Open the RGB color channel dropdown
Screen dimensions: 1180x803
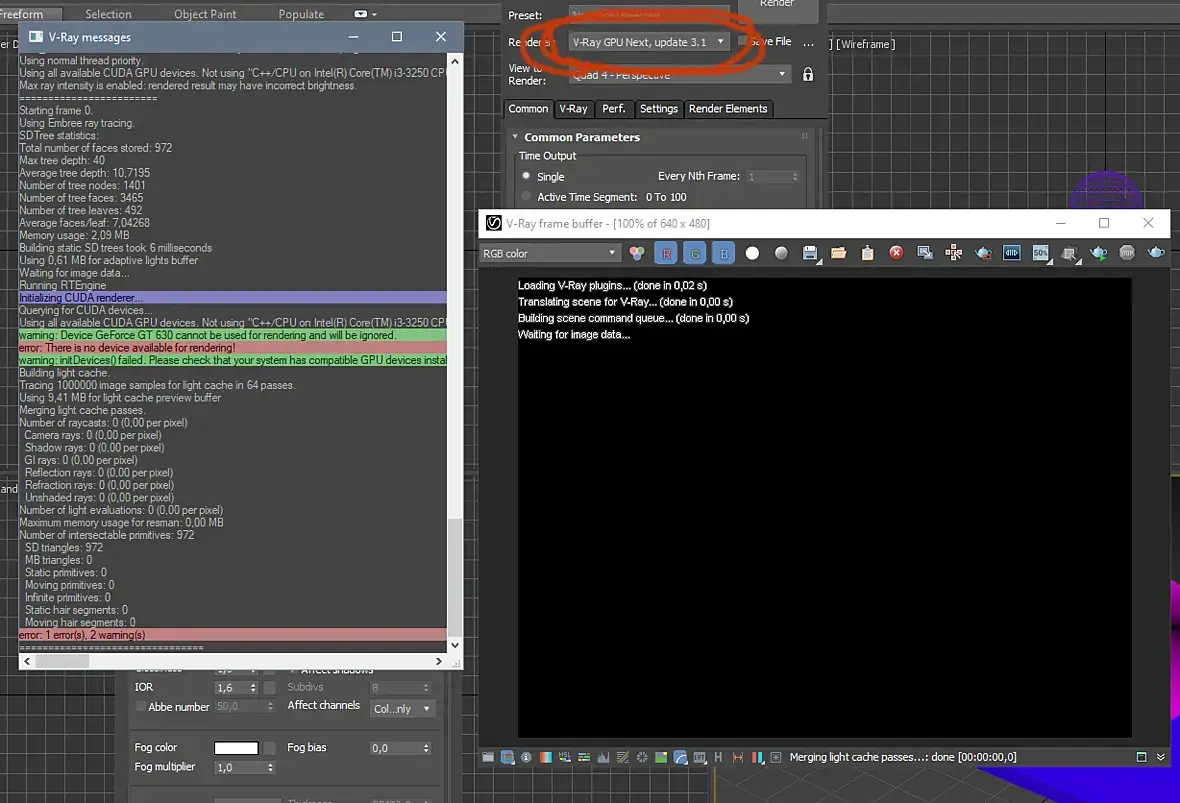[x=549, y=254]
